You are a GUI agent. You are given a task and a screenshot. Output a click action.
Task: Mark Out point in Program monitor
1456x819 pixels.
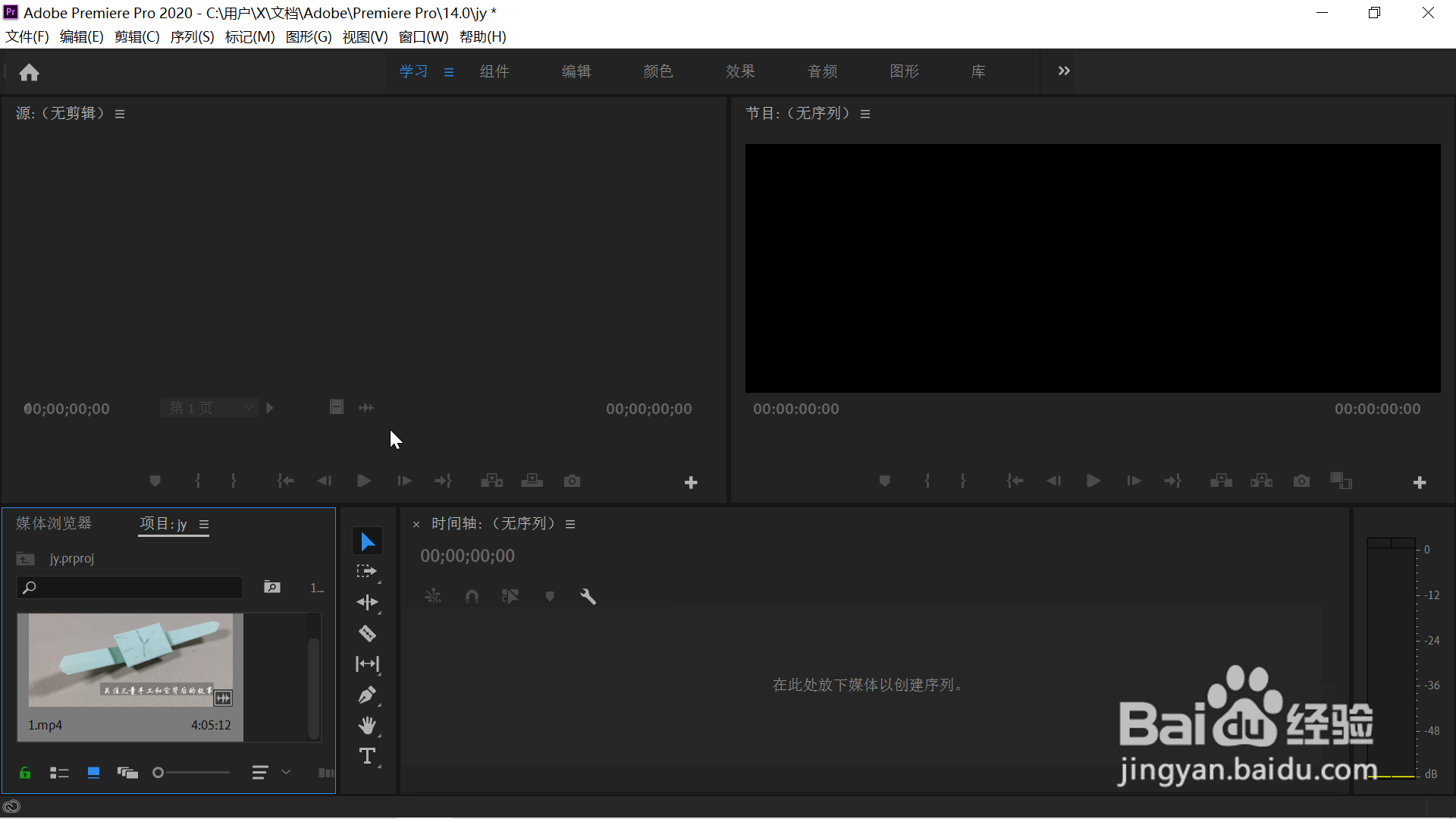[963, 481]
